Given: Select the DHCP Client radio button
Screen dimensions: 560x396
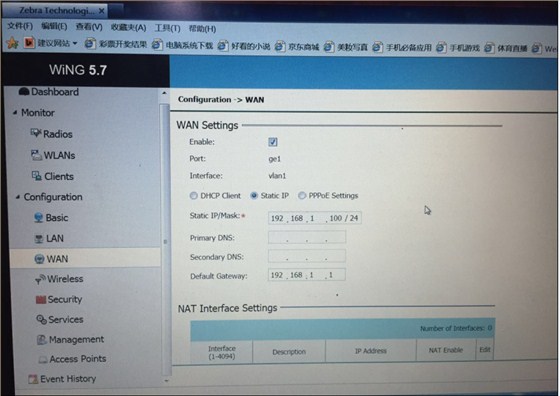Looking at the screenshot, I should (194, 196).
